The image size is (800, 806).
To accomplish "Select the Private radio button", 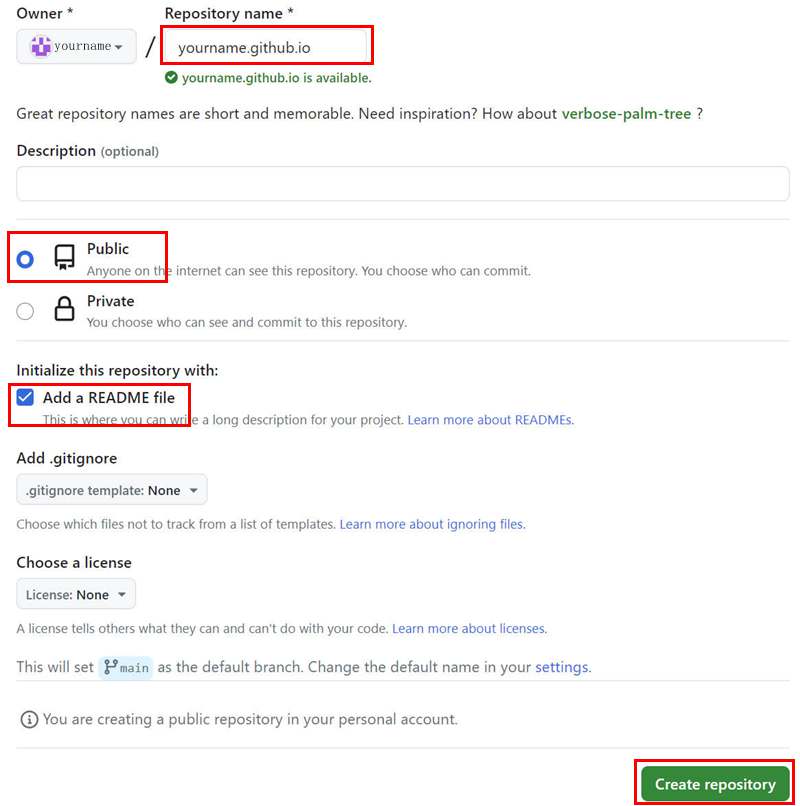I will tap(25, 311).
